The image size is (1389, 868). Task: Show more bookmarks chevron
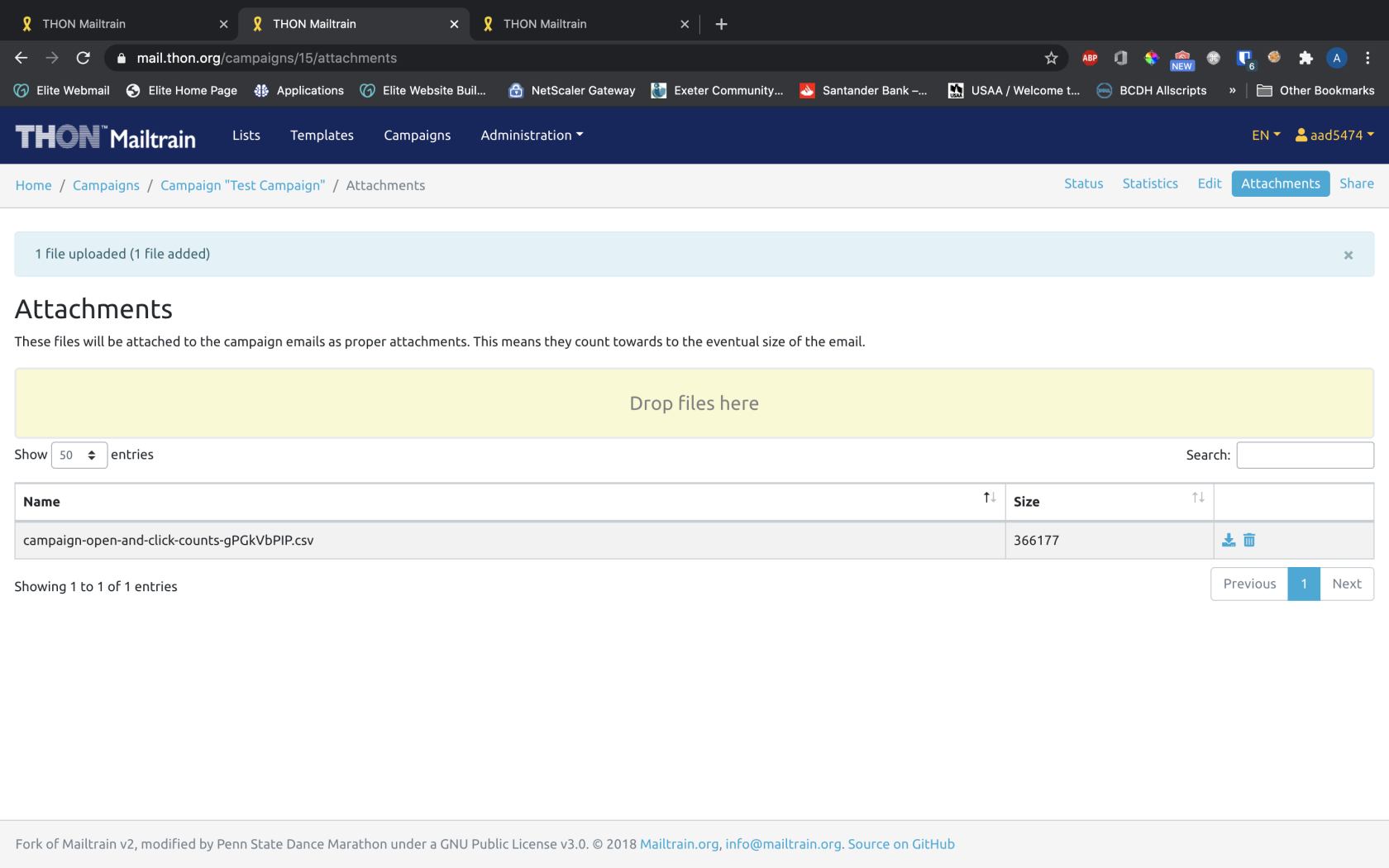1233,90
